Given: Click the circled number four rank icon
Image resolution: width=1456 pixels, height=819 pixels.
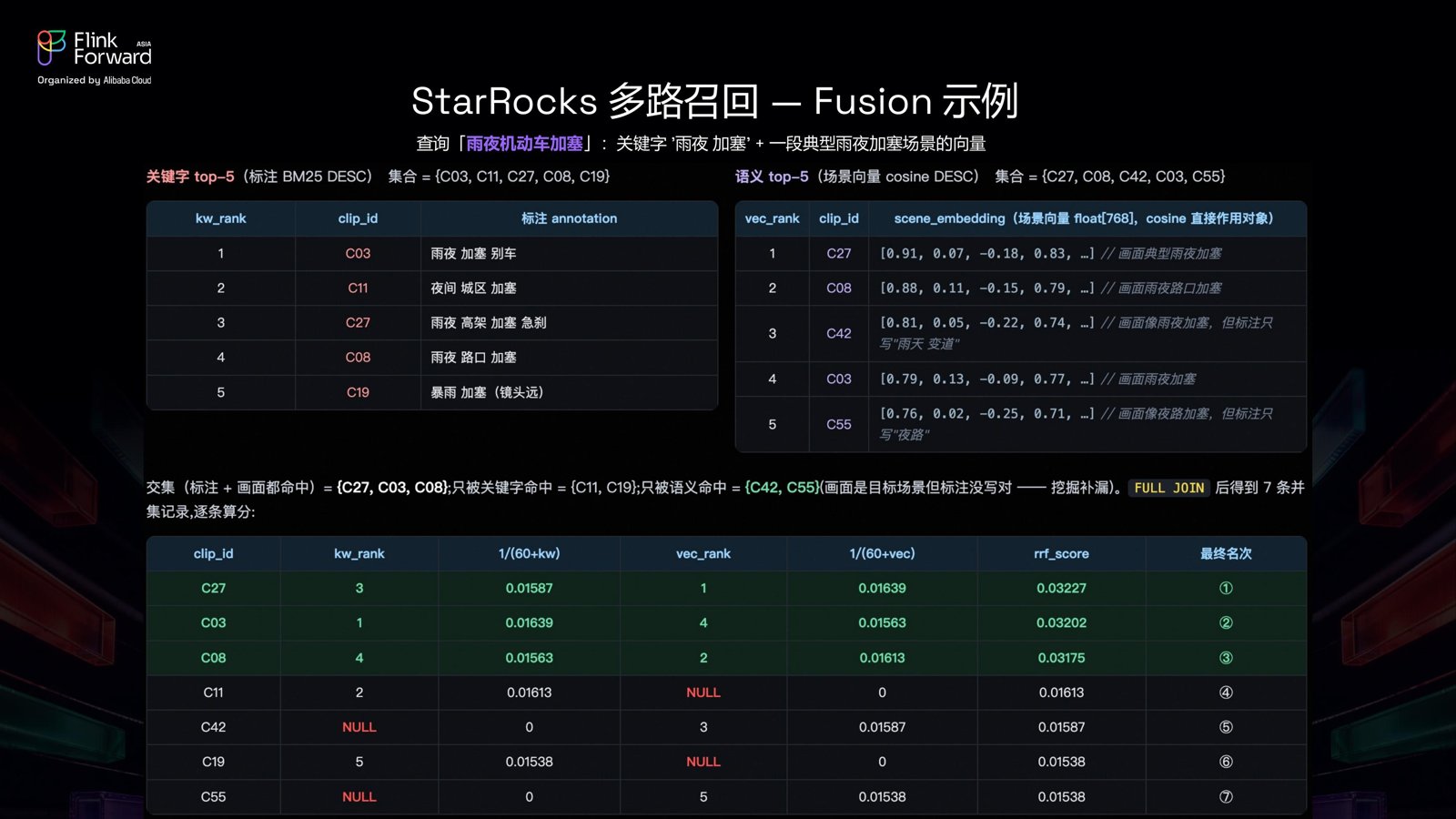Looking at the screenshot, I should coord(1226,693).
